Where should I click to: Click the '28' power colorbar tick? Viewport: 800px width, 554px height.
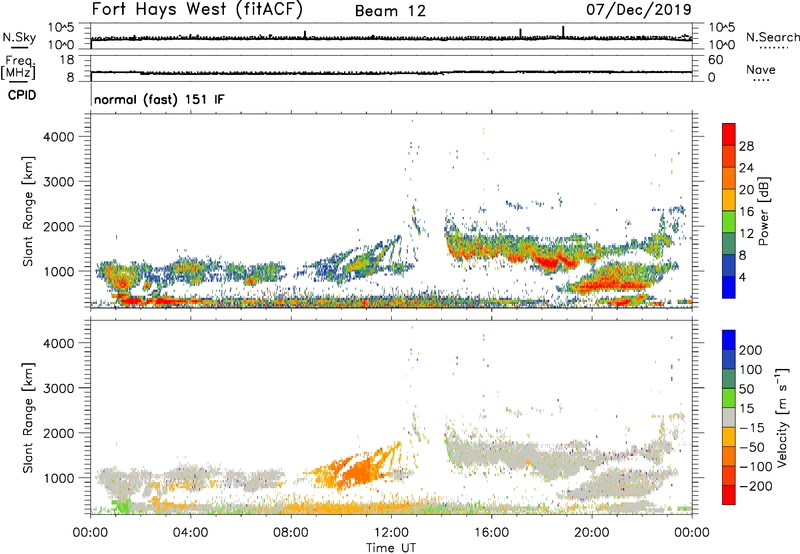tap(746, 146)
